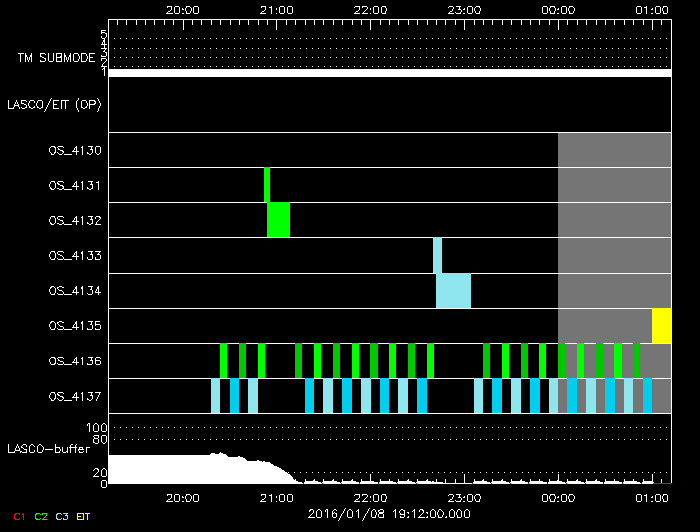Click the 01:00 label on bottom axis
Image resolution: width=700 pixels, height=532 pixels.
click(652, 498)
